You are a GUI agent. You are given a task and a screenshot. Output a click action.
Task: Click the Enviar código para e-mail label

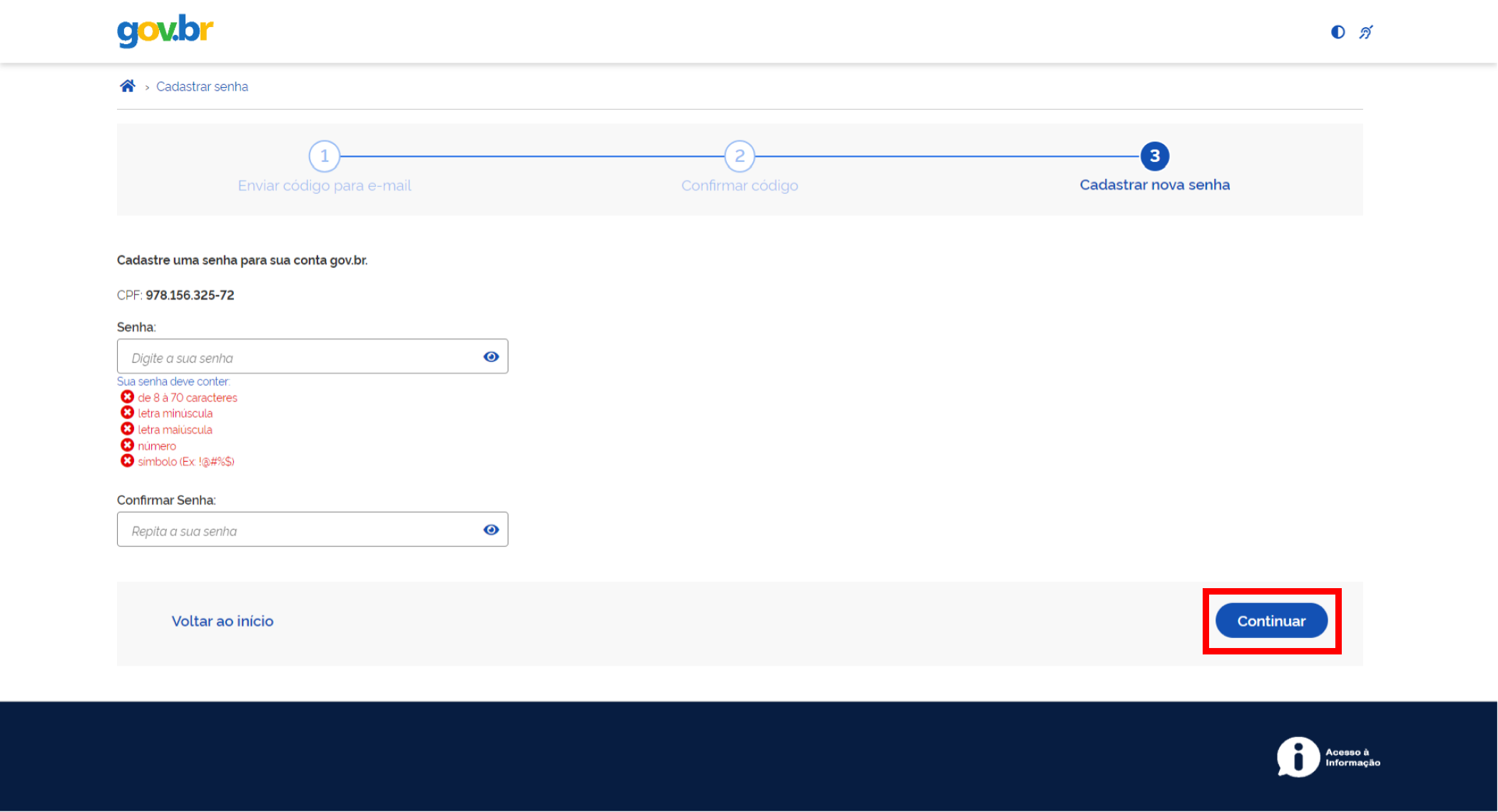[x=325, y=185]
